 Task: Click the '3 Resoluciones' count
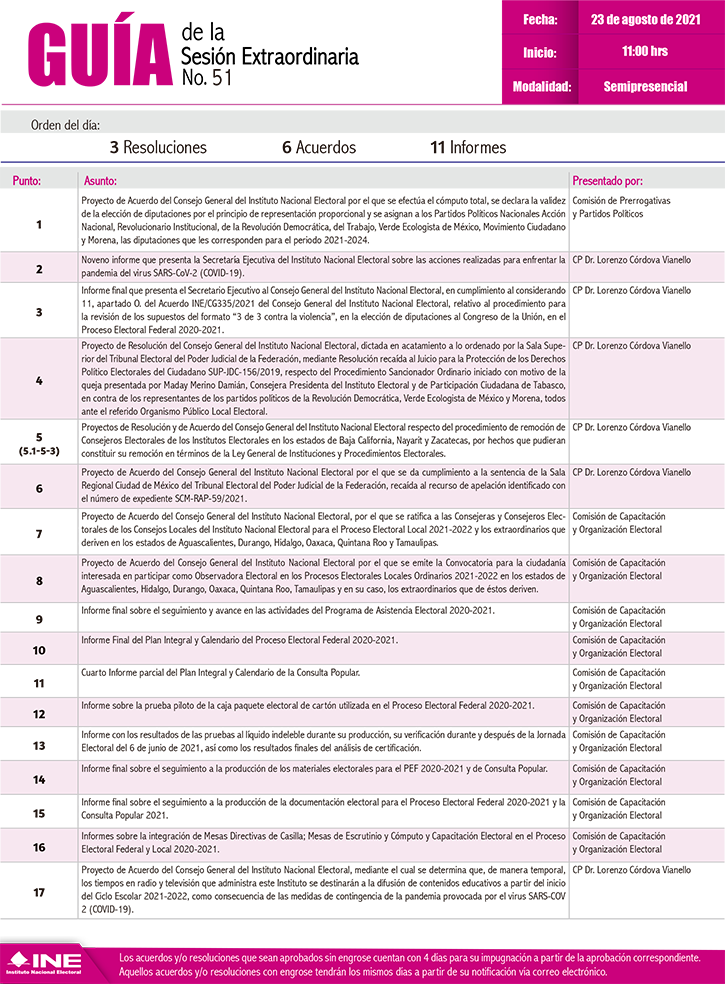click(x=158, y=147)
